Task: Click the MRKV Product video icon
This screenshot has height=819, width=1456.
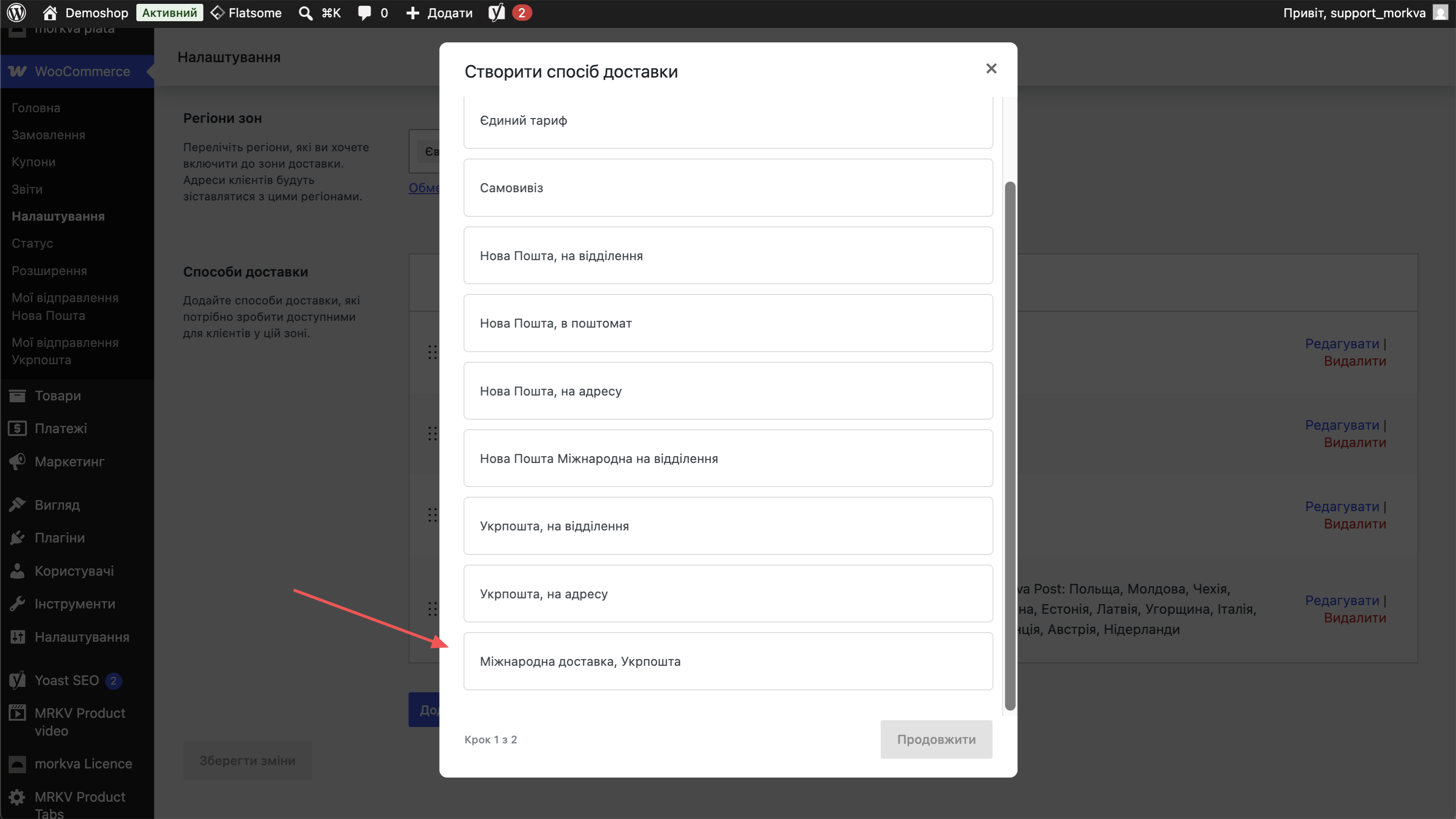Action: 17,713
